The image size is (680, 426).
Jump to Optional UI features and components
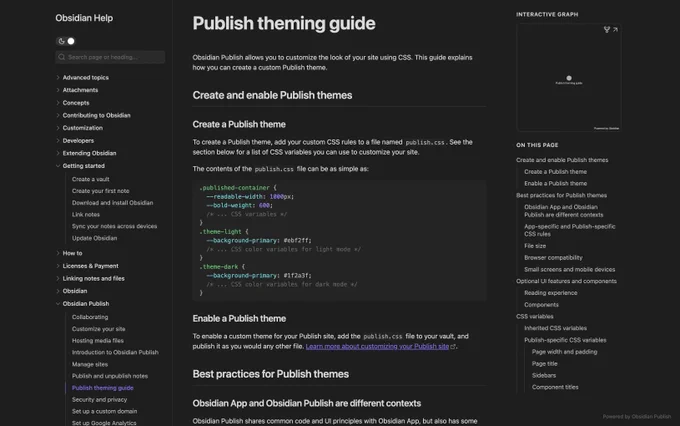pos(566,281)
